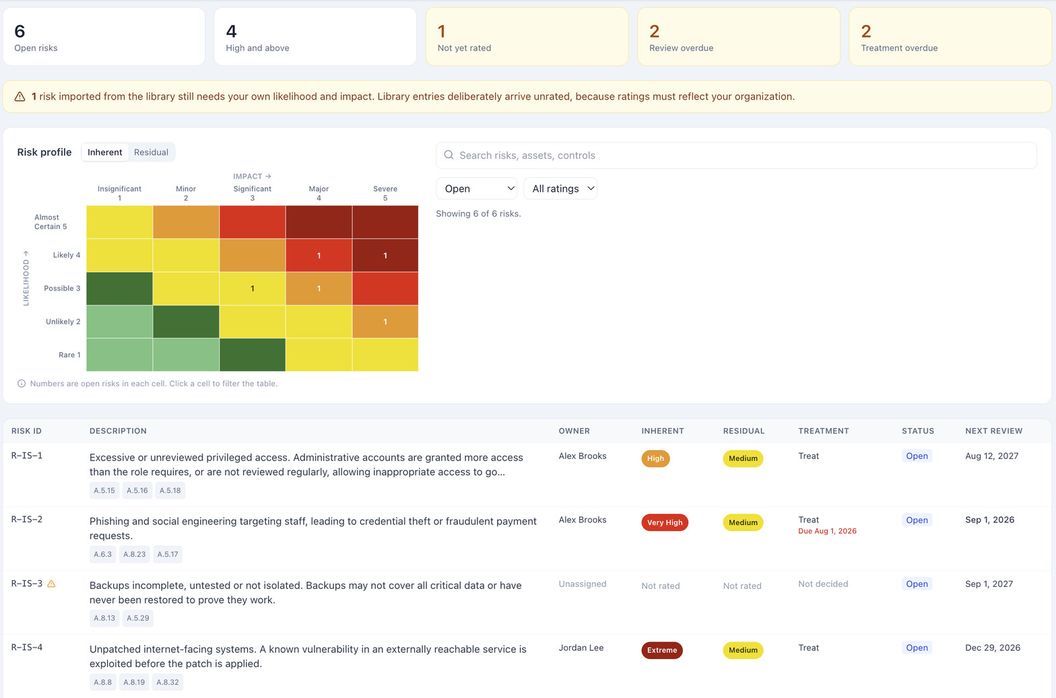Select Possible 3, Insignificant 1 dark green cell
This screenshot has height=698, width=1056.
click(119, 288)
